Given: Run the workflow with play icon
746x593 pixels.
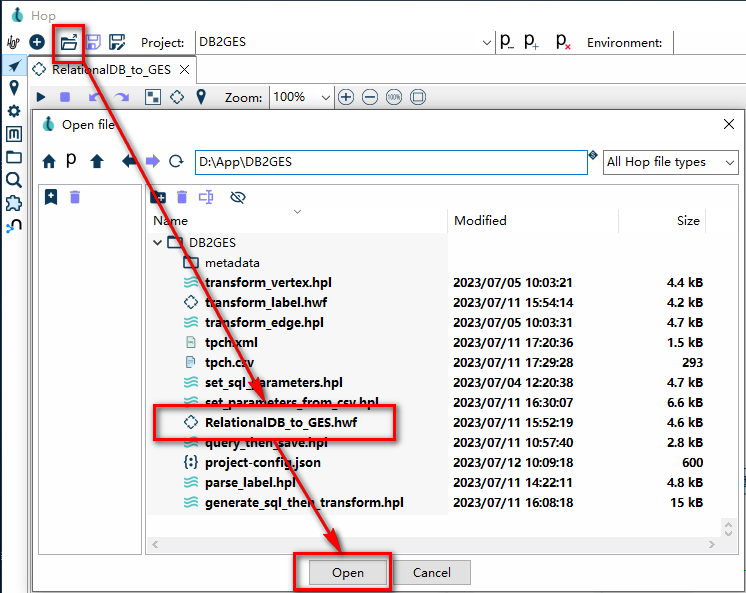Looking at the screenshot, I should pyautogui.click(x=41, y=97).
